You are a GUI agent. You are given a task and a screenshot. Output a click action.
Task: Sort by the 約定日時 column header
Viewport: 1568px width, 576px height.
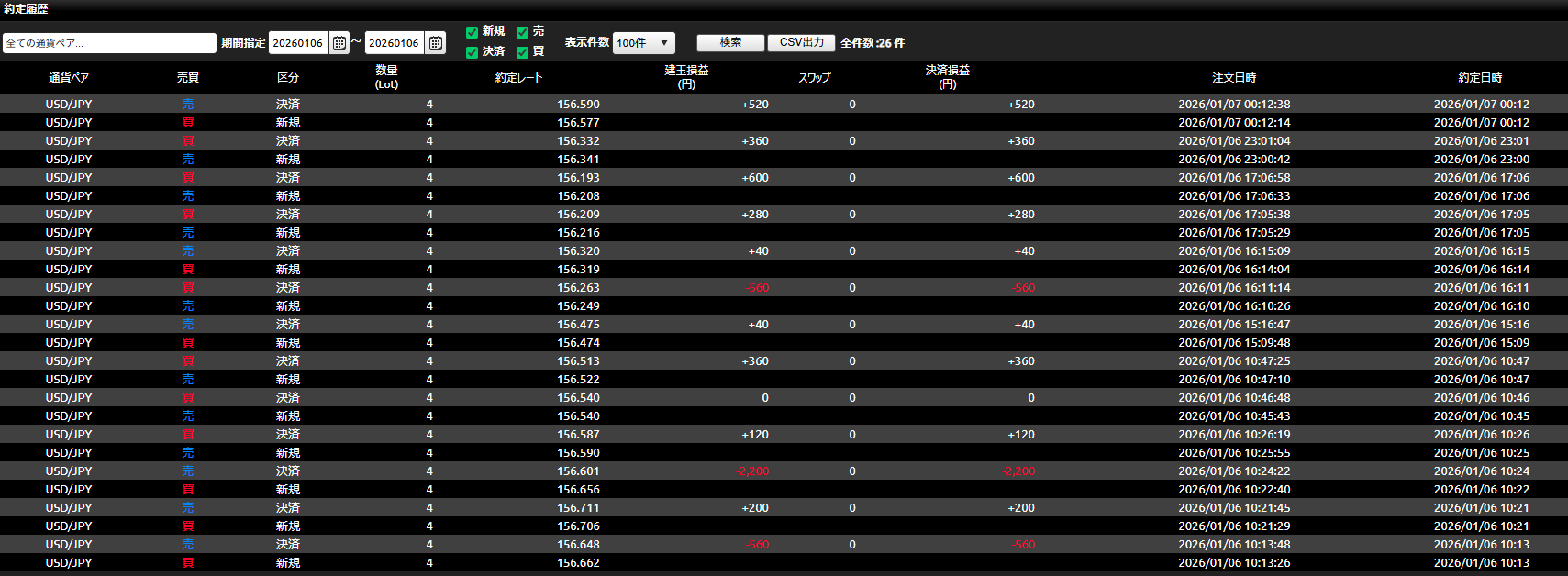pos(1480,78)
